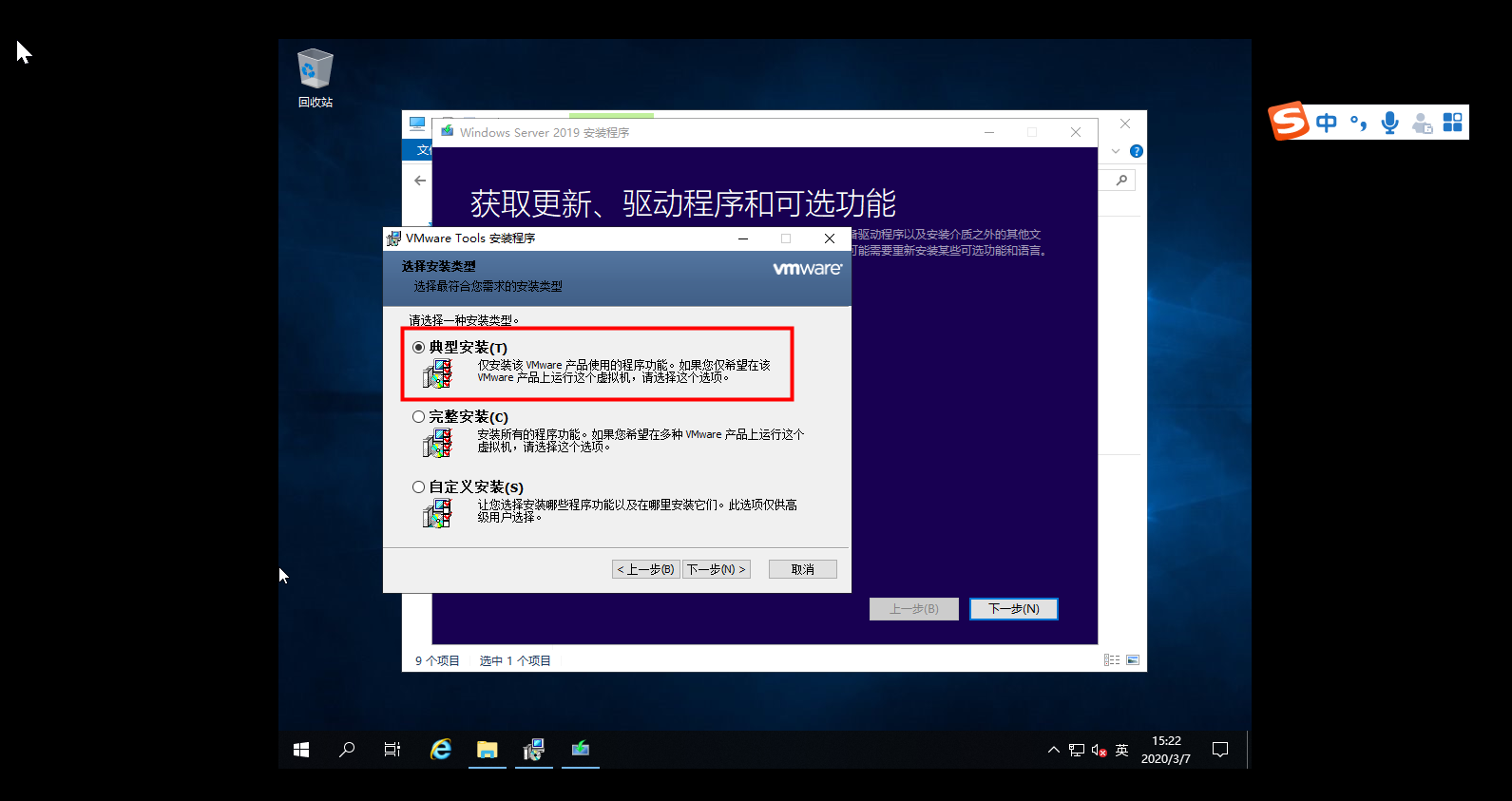Image resolution: width=1512 pixels, height=801 pixels.
Task: Expand File Explorer ribbon chevron
Action: pyautogui.click(x=1116, y=151)
